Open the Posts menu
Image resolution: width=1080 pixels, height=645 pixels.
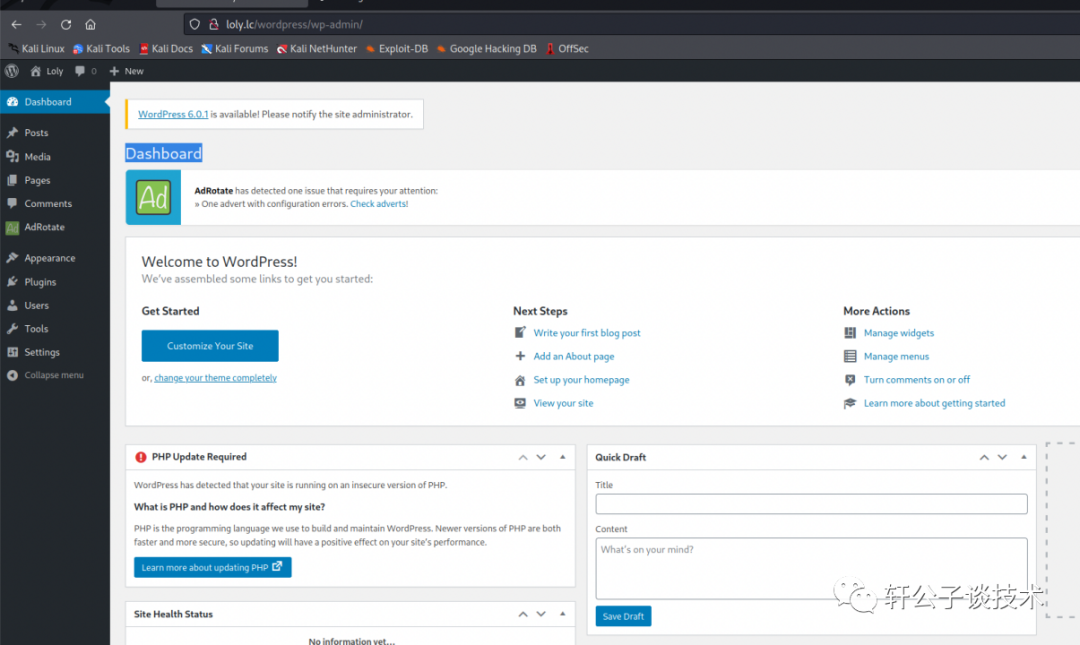click(55, 132)
